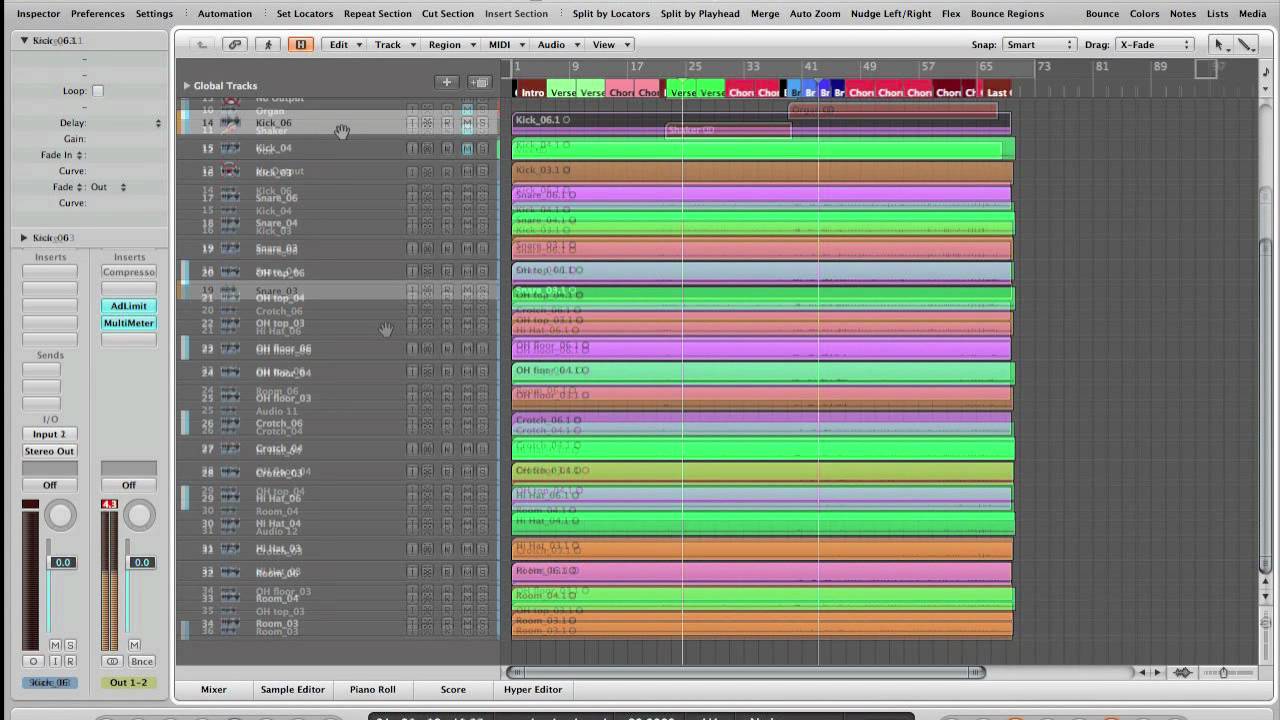This screenshot has width=1280, height=720.
Task: Toggle the Link chain icon
Action: 235,44
